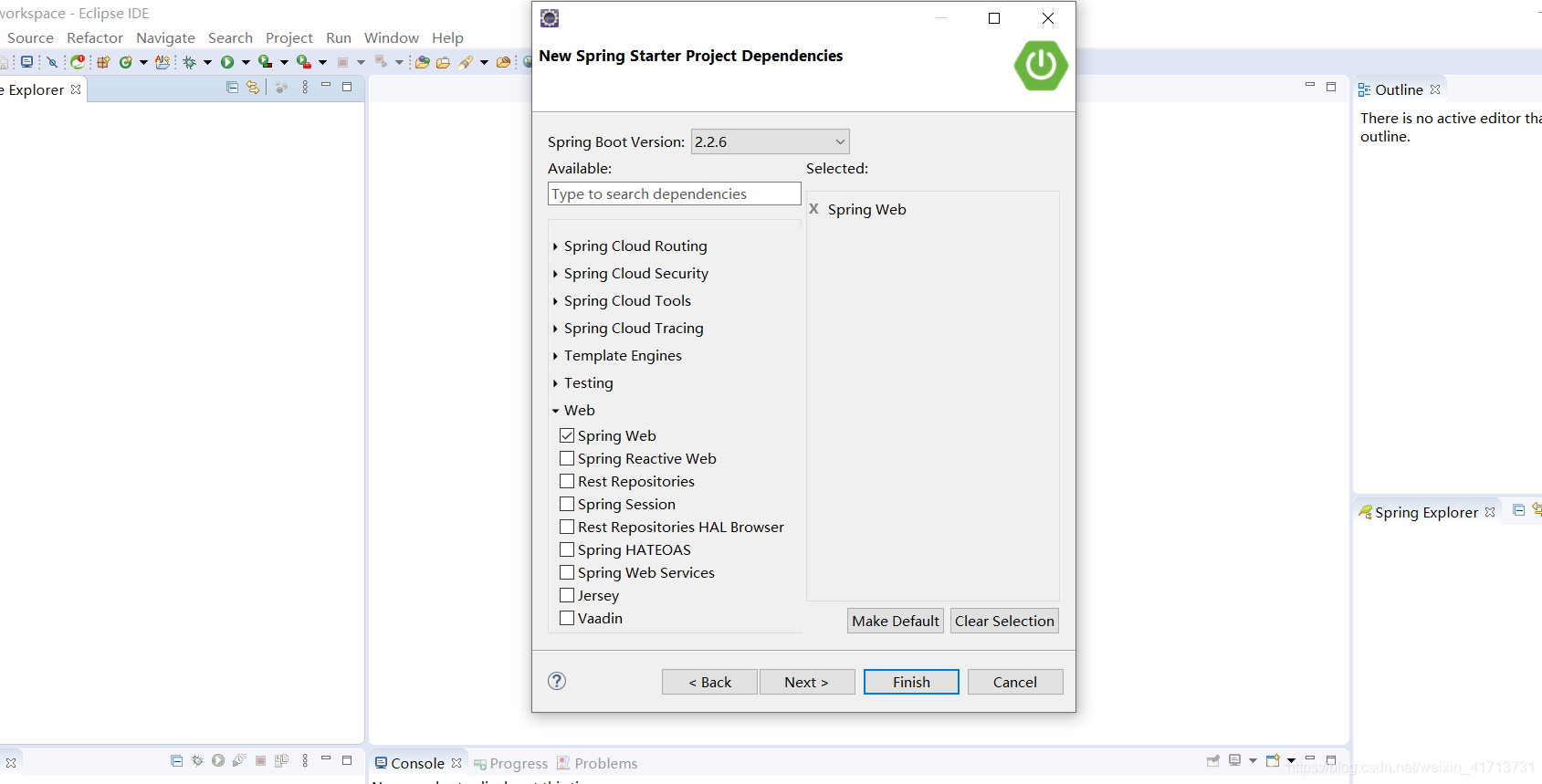The image size is (1542, 784).
Task: Expand the Spring Cloud Tools category
Action: coord(555,301)
